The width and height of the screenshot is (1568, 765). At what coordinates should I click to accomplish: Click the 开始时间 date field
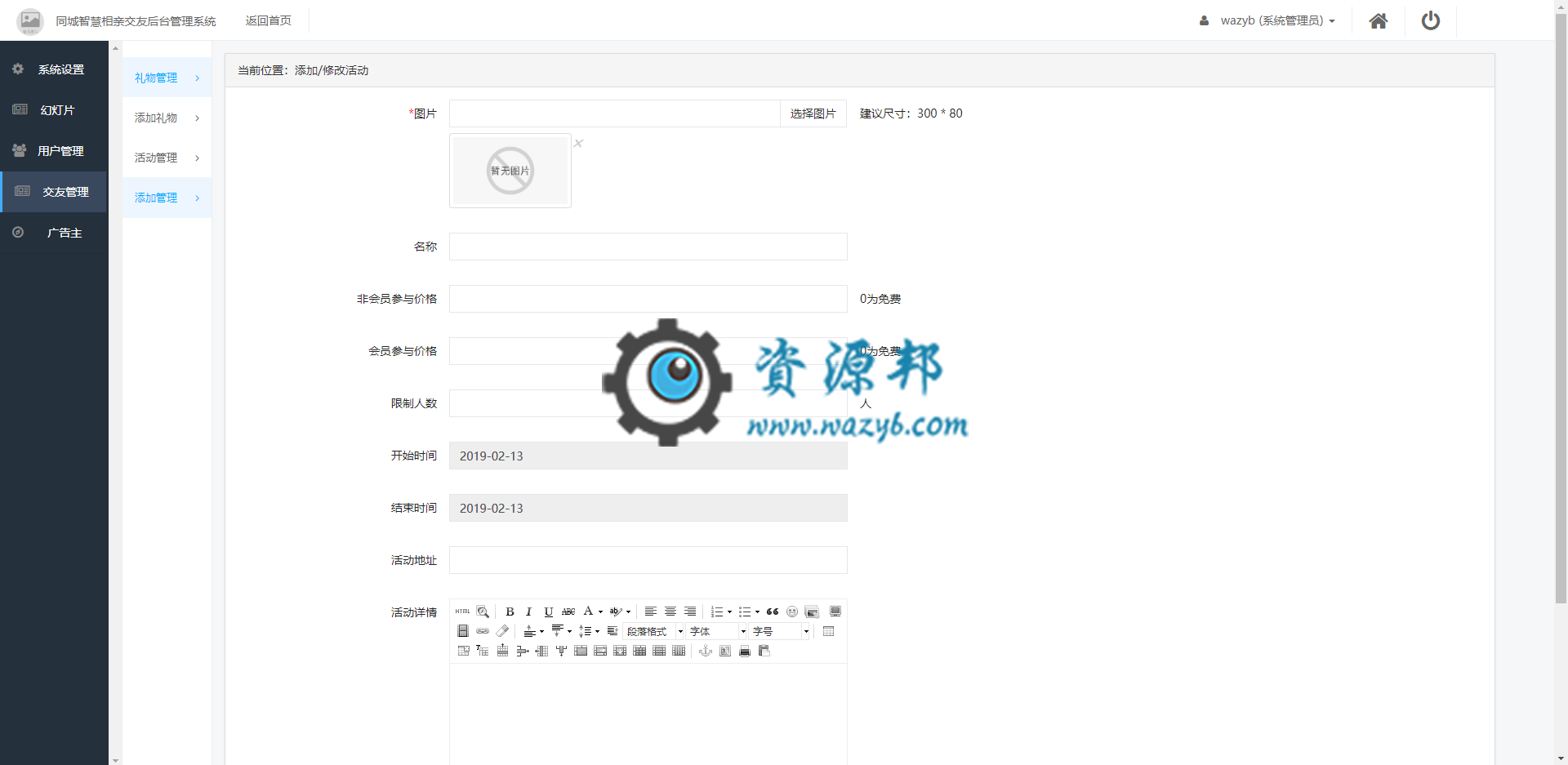[x=648, y=456]
